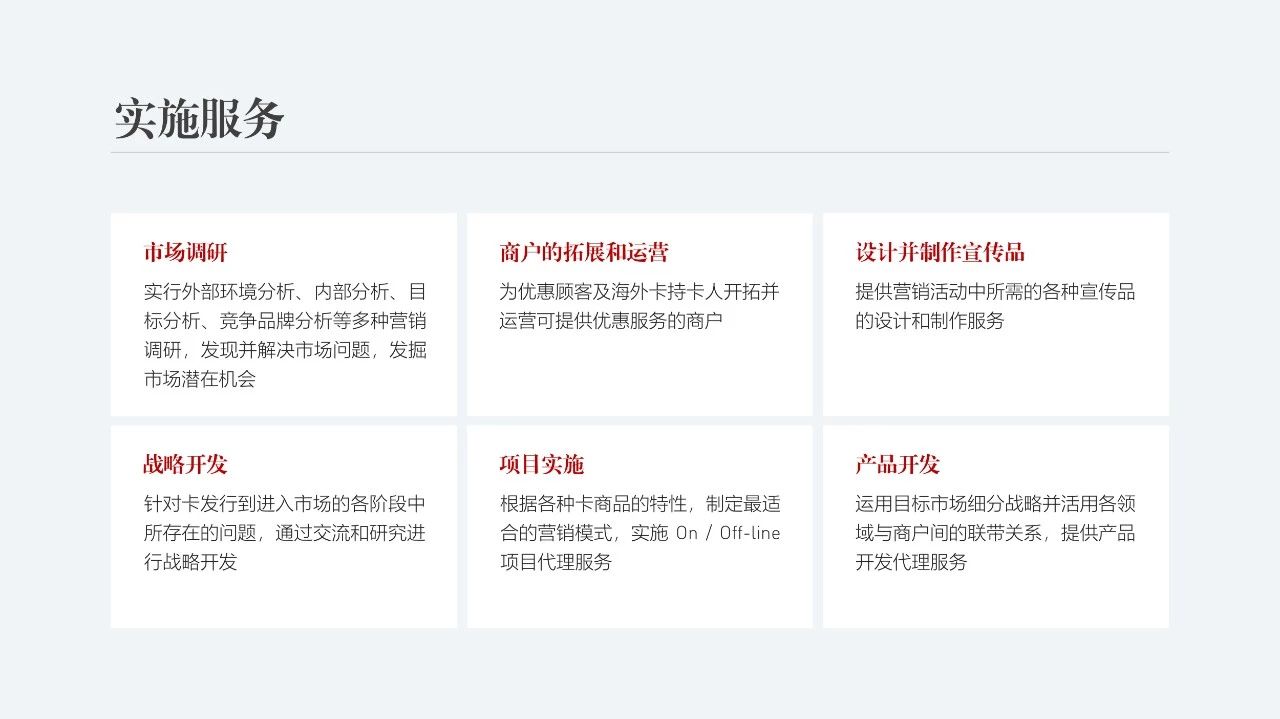The image size is (1280, 719).
Task: Click the 商户的拓展和运营 heading
Action: click(584, 252)
